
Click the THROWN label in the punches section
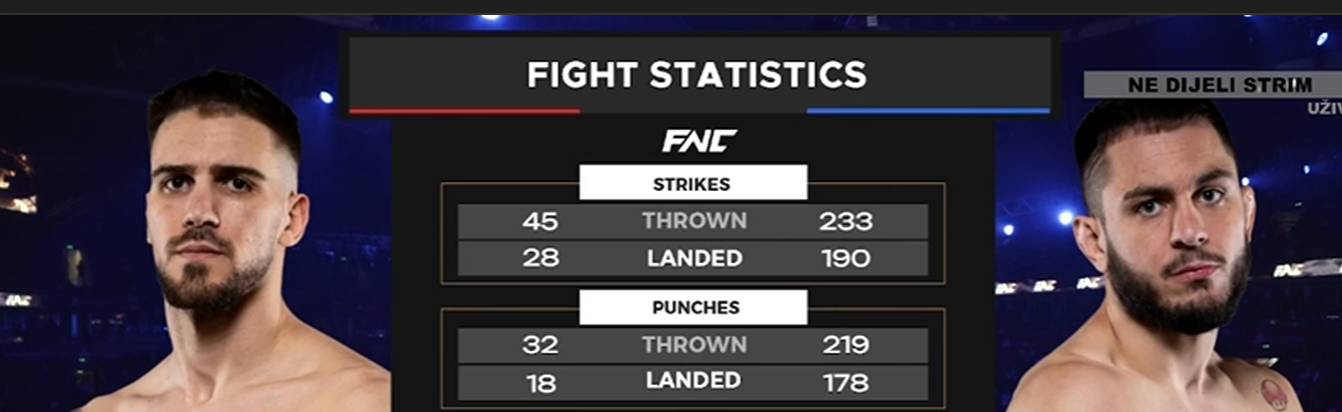click(x=694, y=345)
